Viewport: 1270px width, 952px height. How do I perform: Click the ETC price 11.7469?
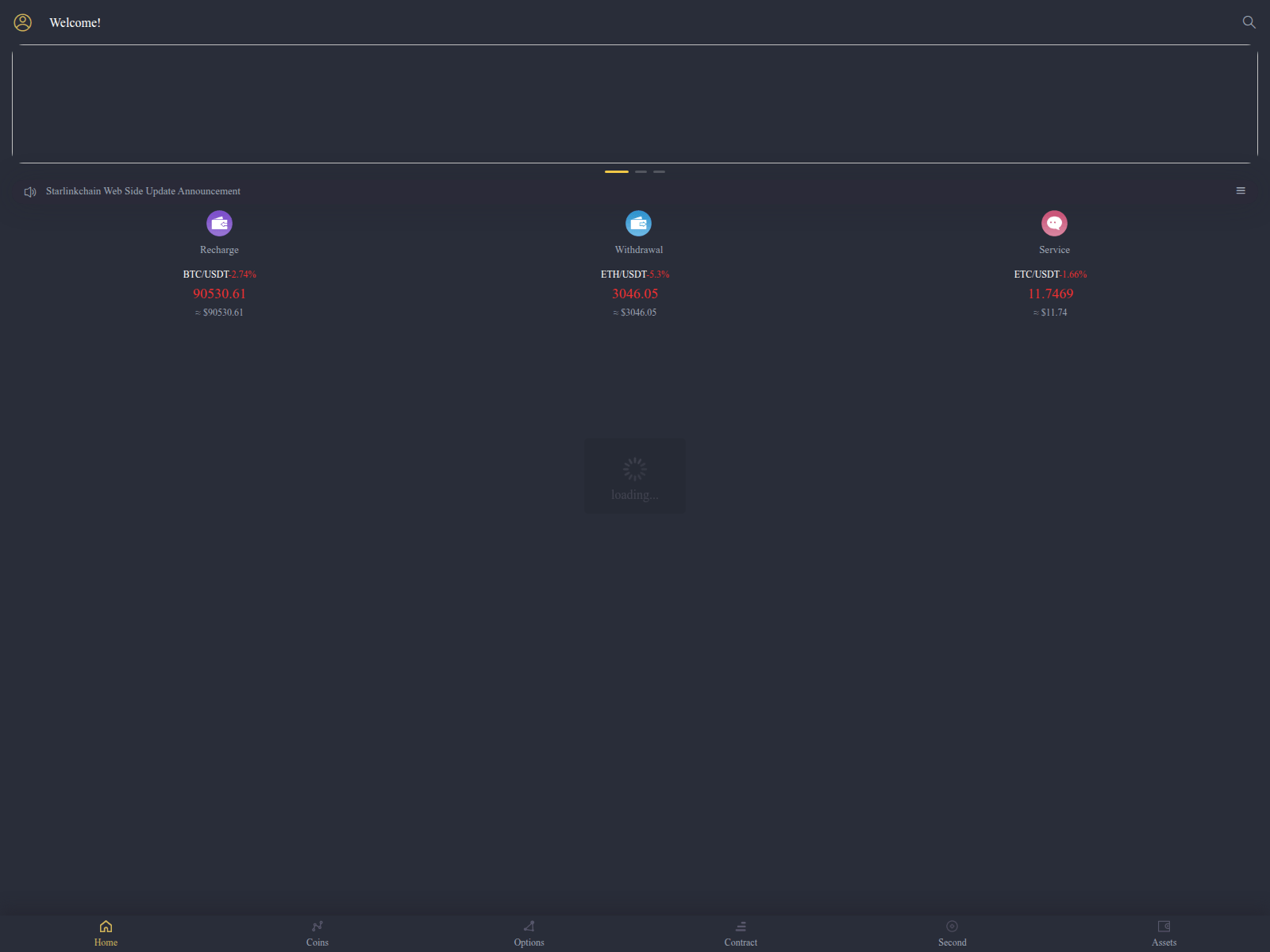1050,294
